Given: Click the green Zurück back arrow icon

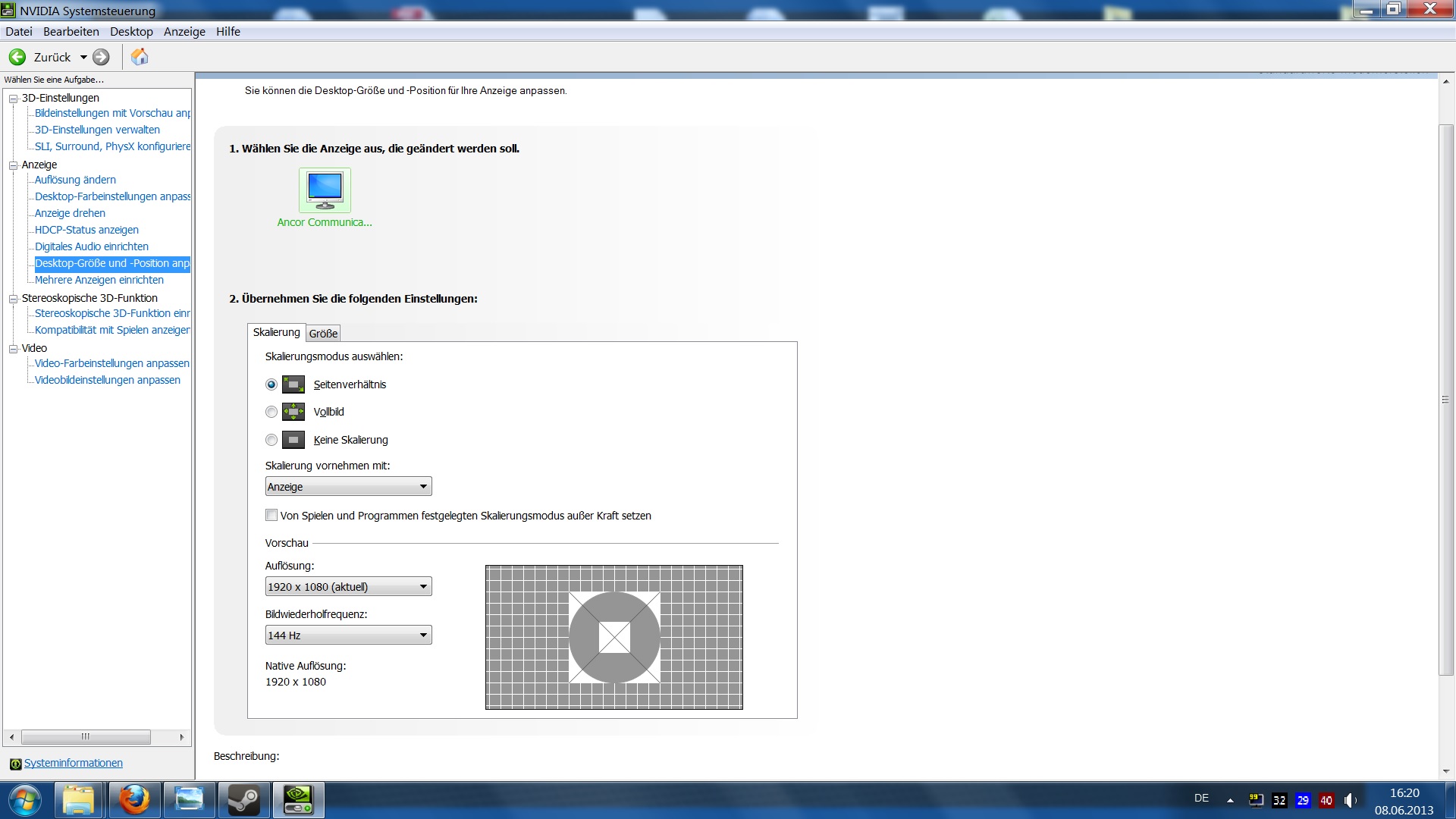Looking at the screenshot, I should (x=17, y=57).
